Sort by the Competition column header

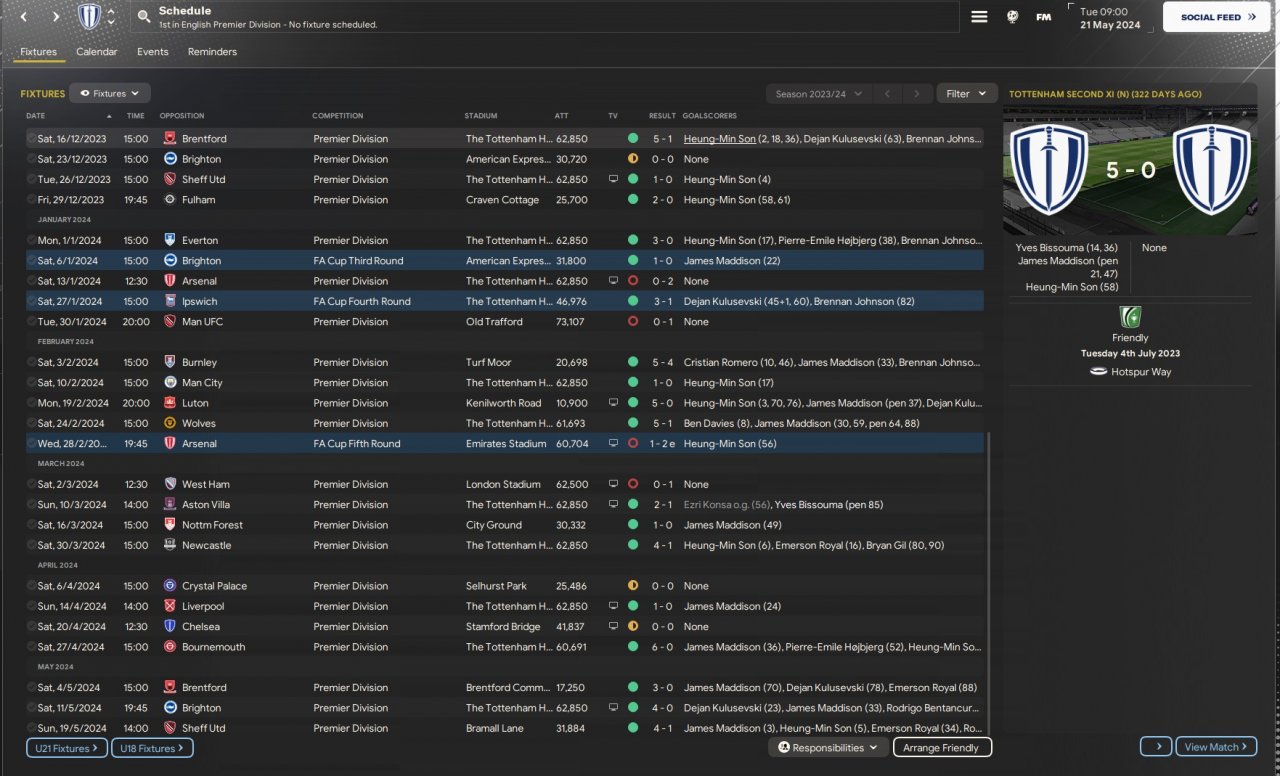pos(338,116)
